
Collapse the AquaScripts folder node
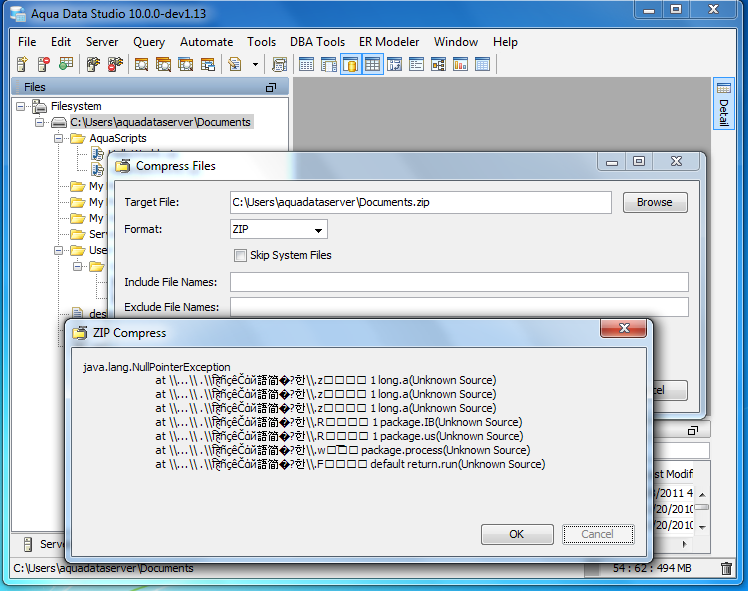coord(59,138)
